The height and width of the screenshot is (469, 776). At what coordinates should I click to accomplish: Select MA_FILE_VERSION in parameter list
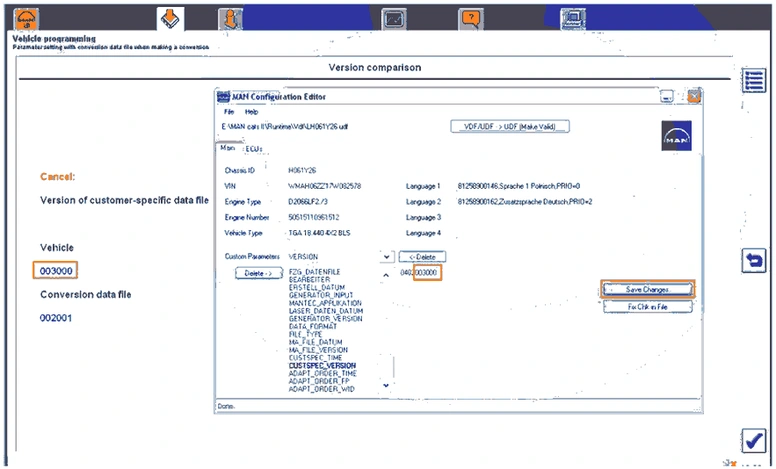click(x=318, y=350)
